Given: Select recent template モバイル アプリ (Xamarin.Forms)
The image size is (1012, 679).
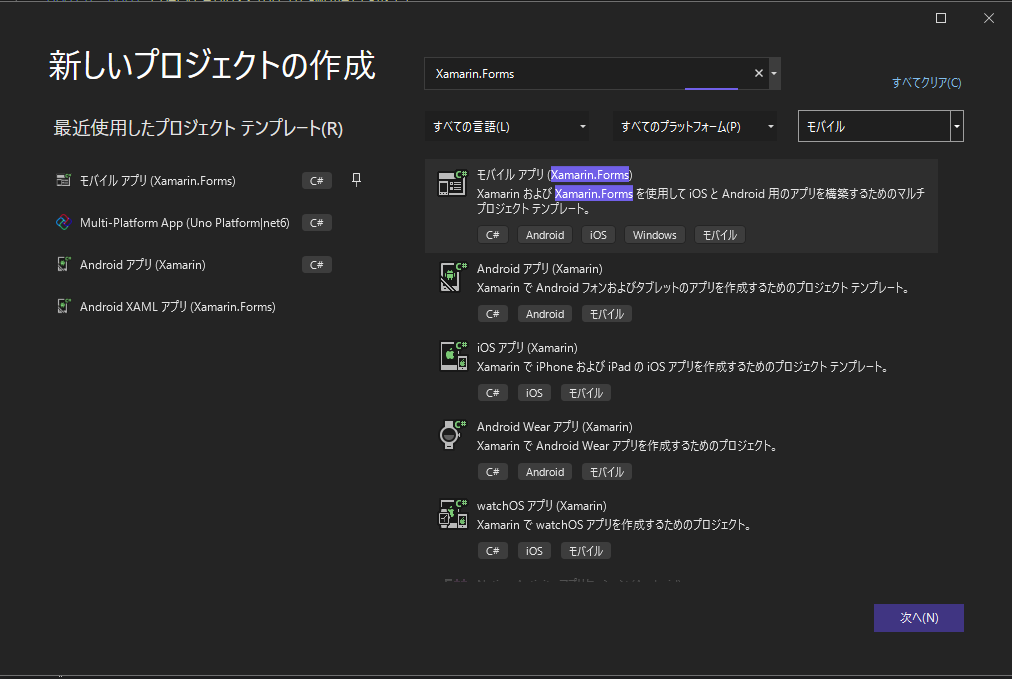Looking at the screenshot, I should tap(157, 181).
